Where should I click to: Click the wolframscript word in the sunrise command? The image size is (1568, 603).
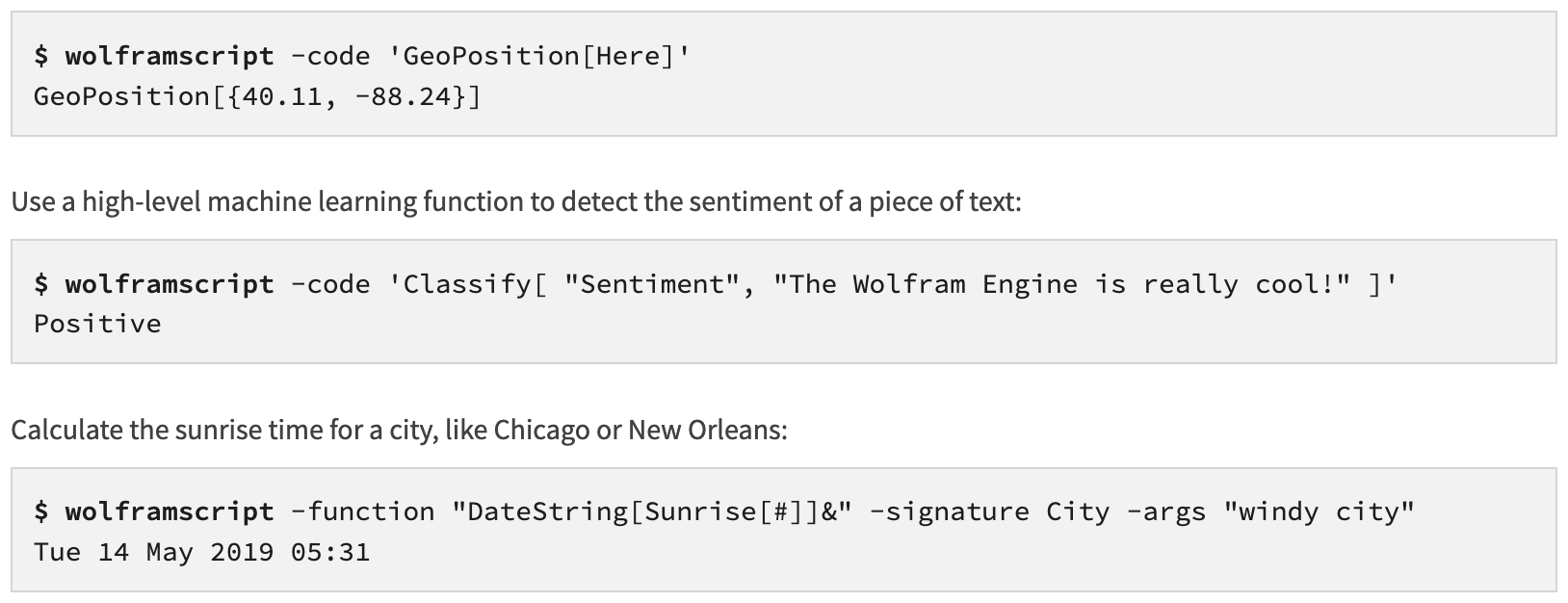170,511
